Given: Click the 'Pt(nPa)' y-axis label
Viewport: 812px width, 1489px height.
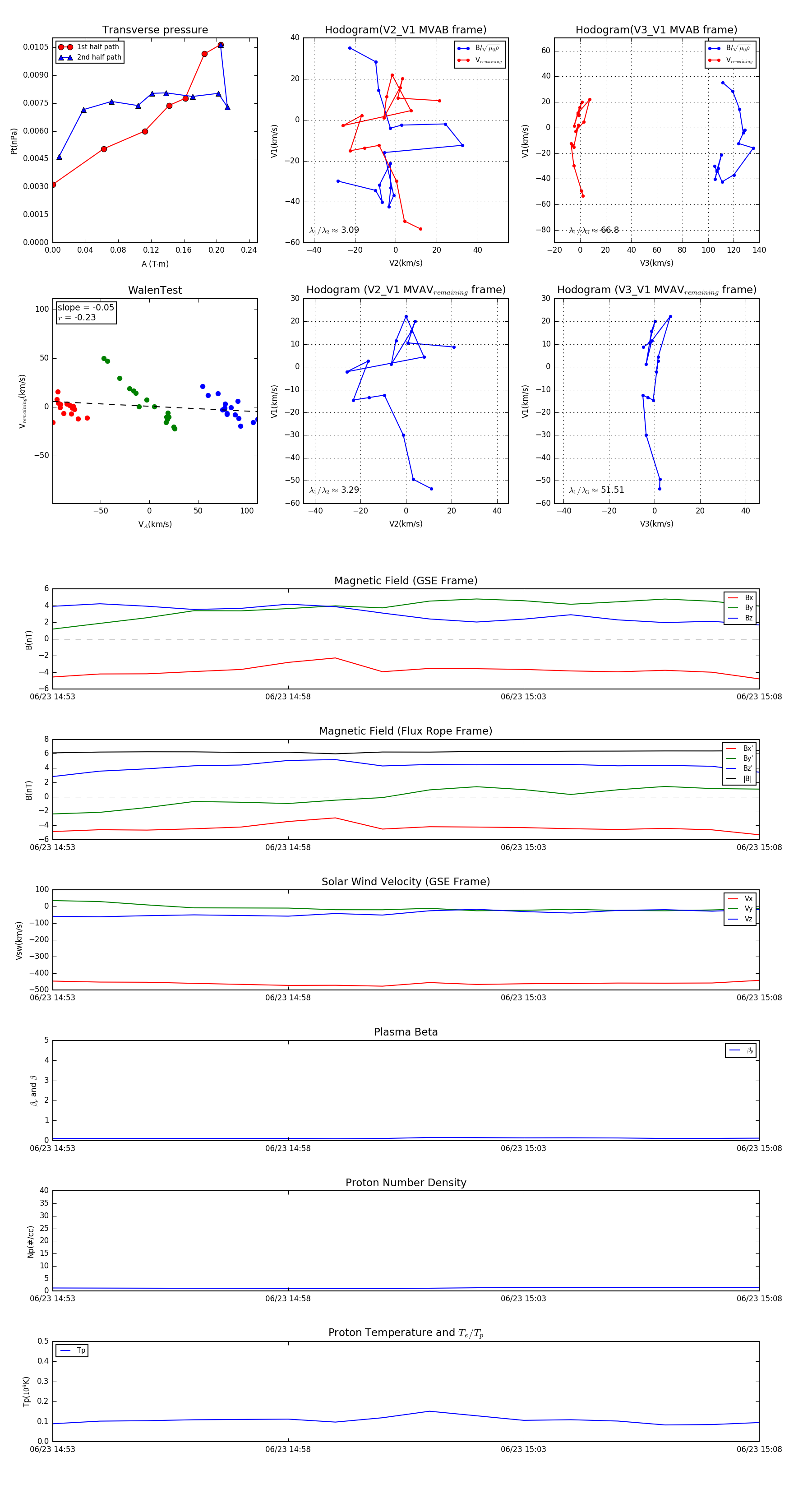Looking at the screenshot, I should [14, 140].
